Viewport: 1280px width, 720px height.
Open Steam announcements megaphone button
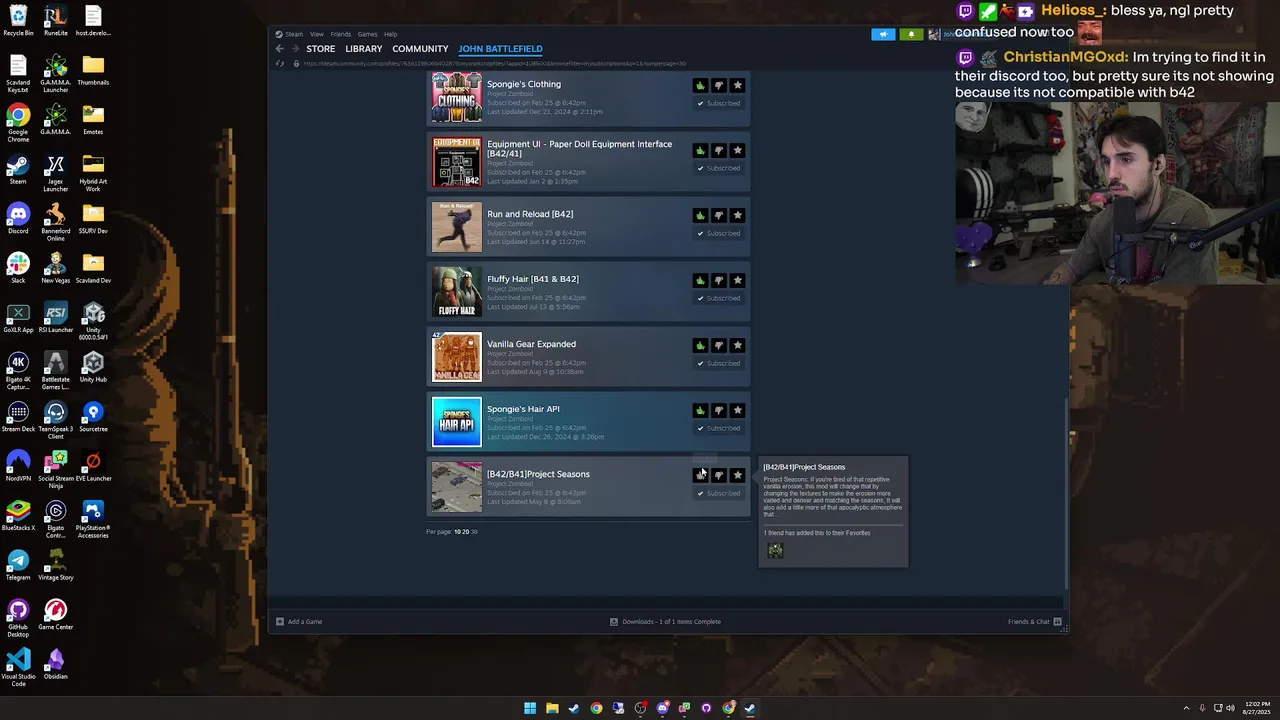click(883, 34)
